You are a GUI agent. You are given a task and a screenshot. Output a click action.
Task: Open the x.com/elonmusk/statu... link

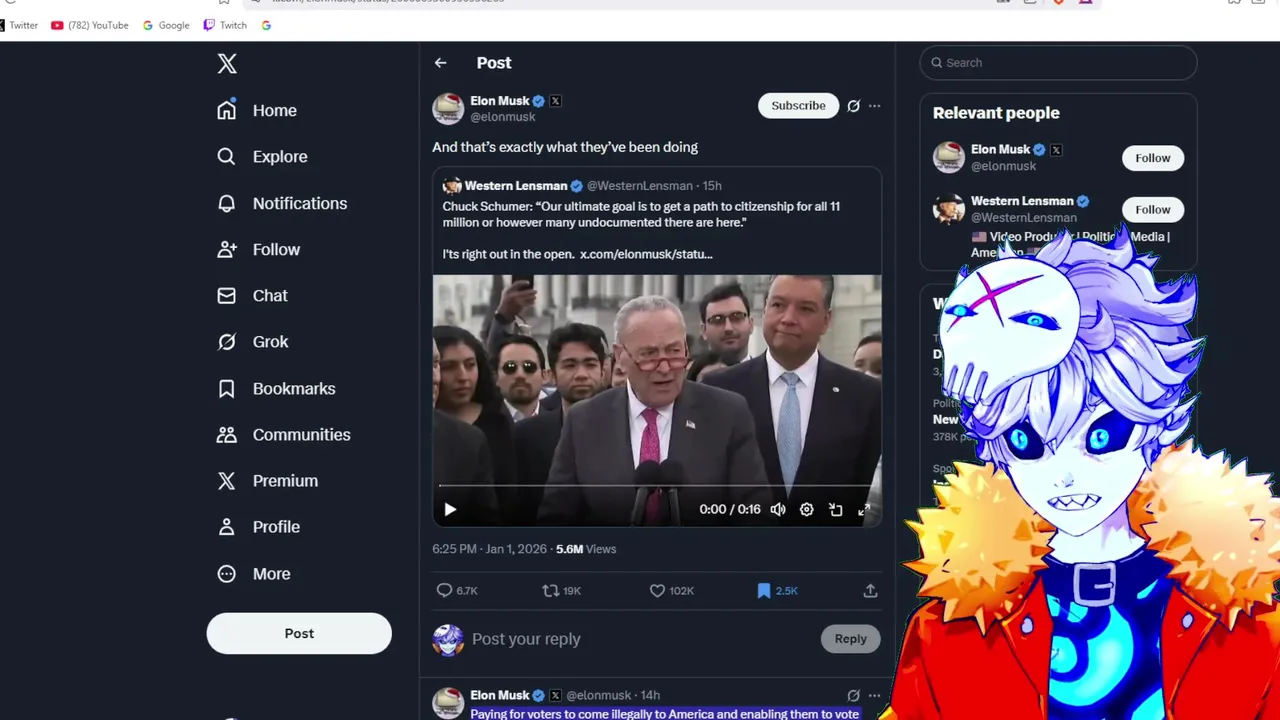646,254
